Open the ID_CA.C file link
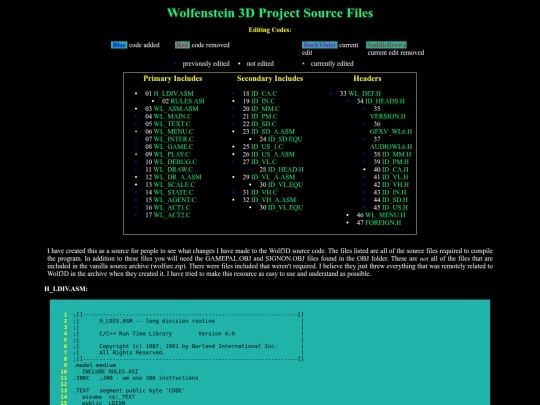The image size is (540, 405). (x=264, y=94)
